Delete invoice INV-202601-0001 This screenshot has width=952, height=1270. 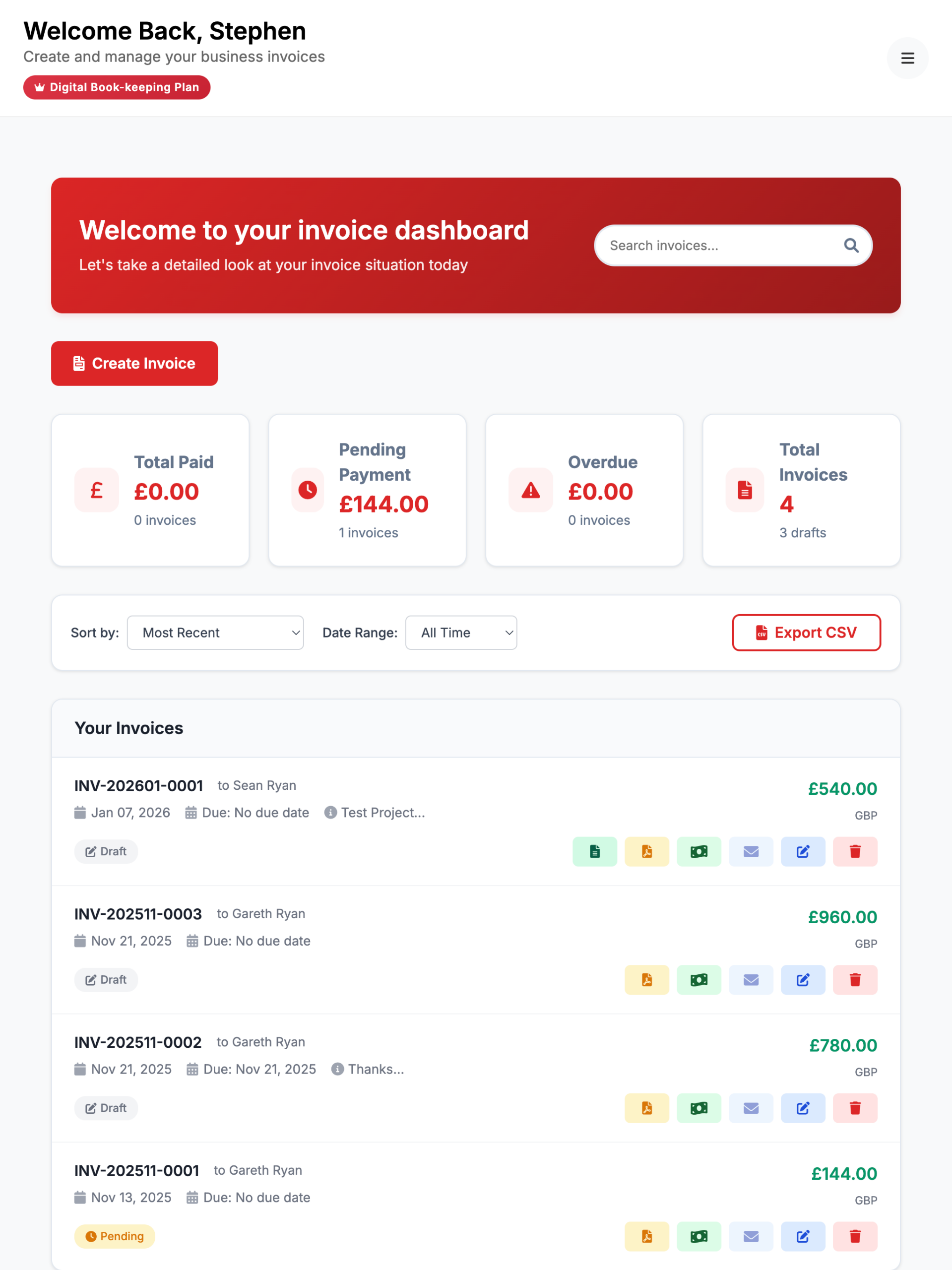pyautogui.click(x=854, y=851)
